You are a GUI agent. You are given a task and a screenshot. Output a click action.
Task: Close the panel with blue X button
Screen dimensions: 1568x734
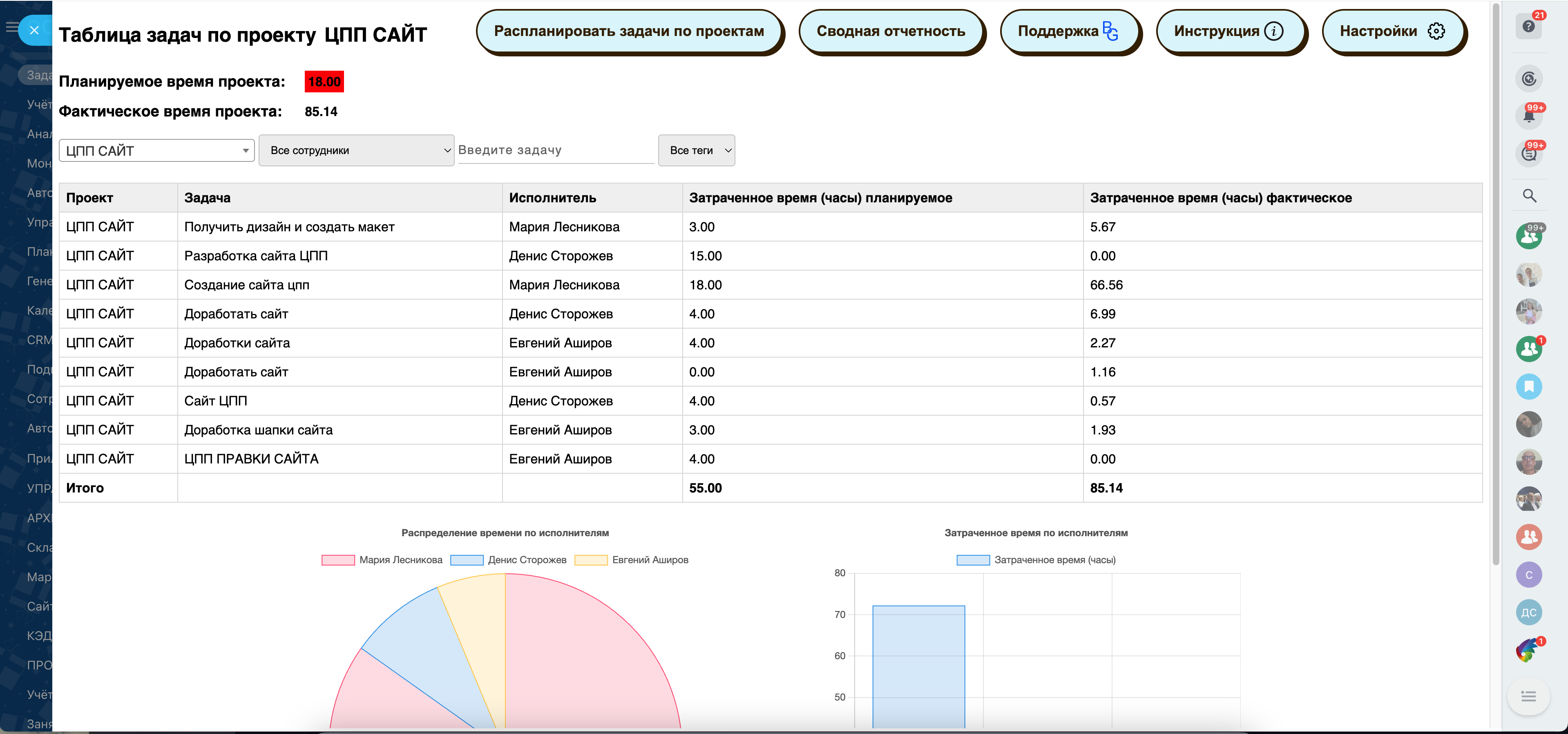[x=35, y=30]
